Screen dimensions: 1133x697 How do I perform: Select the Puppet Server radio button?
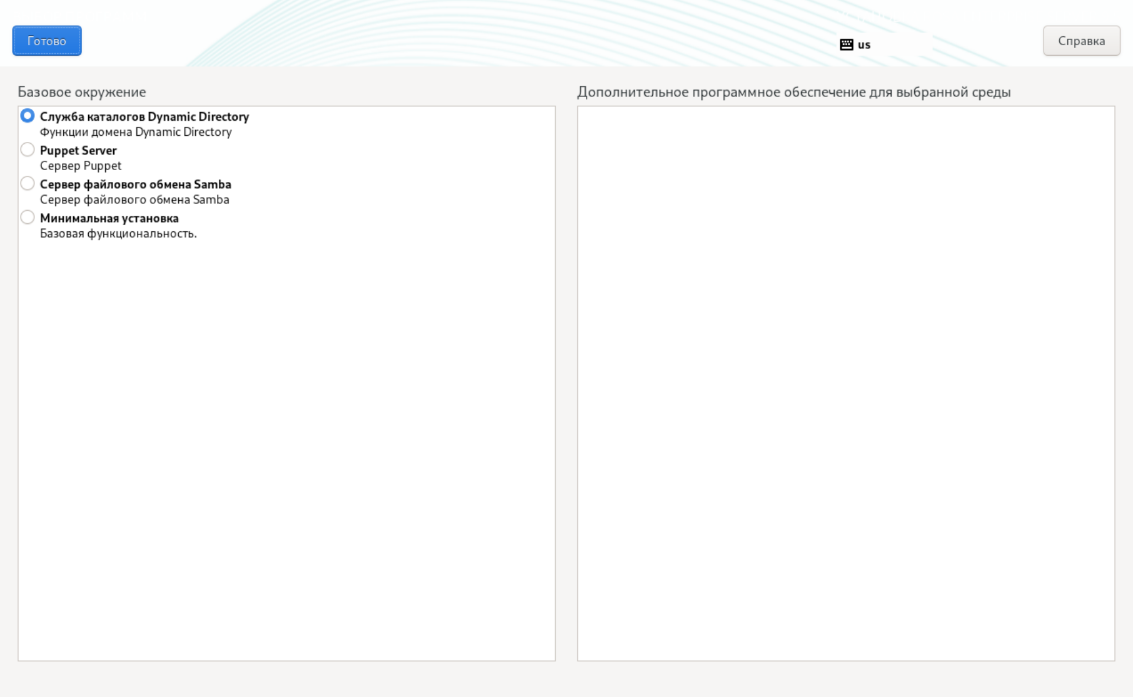pyautogui.click(x=27, y=150)
